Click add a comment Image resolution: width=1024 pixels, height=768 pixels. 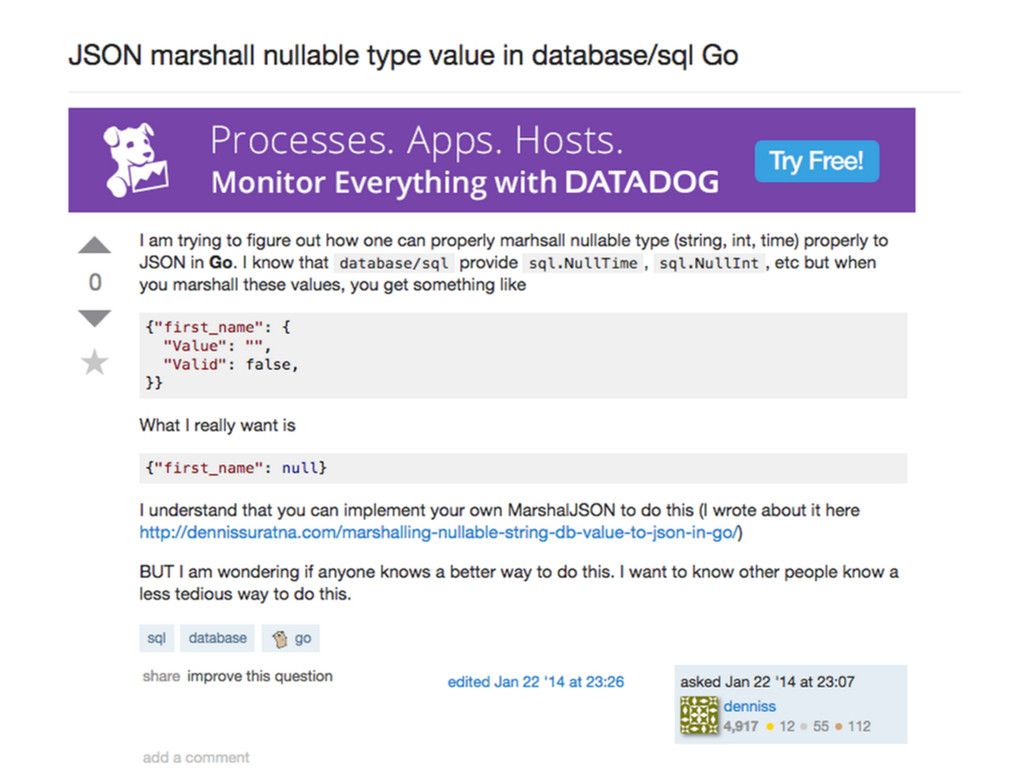click(x=196, y=757)
